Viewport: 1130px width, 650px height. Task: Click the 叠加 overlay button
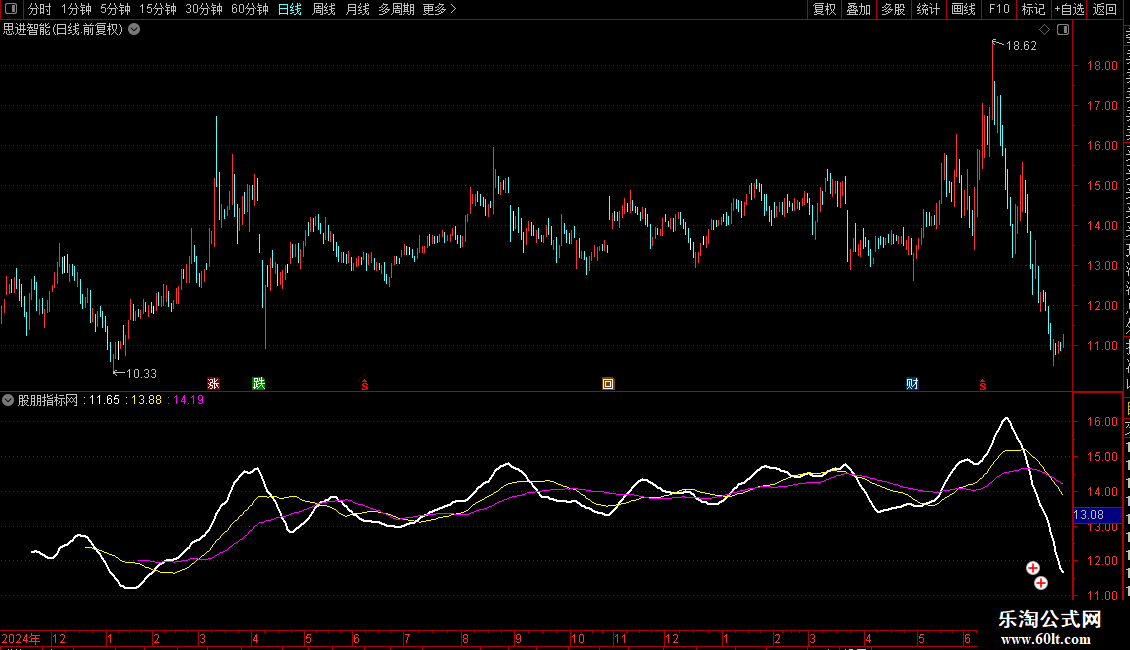pyautogui.click(x=859, y=9)
